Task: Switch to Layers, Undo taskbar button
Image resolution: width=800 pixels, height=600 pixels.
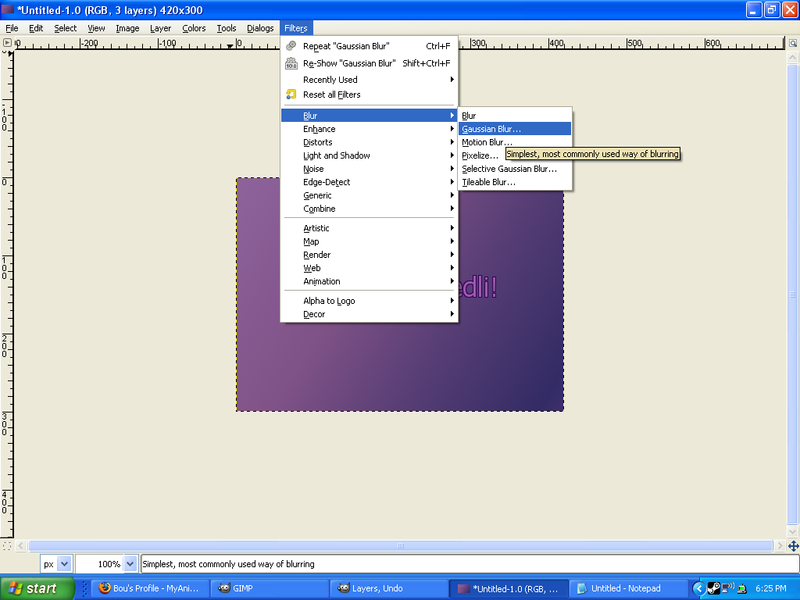Action: tap(388, 588)
